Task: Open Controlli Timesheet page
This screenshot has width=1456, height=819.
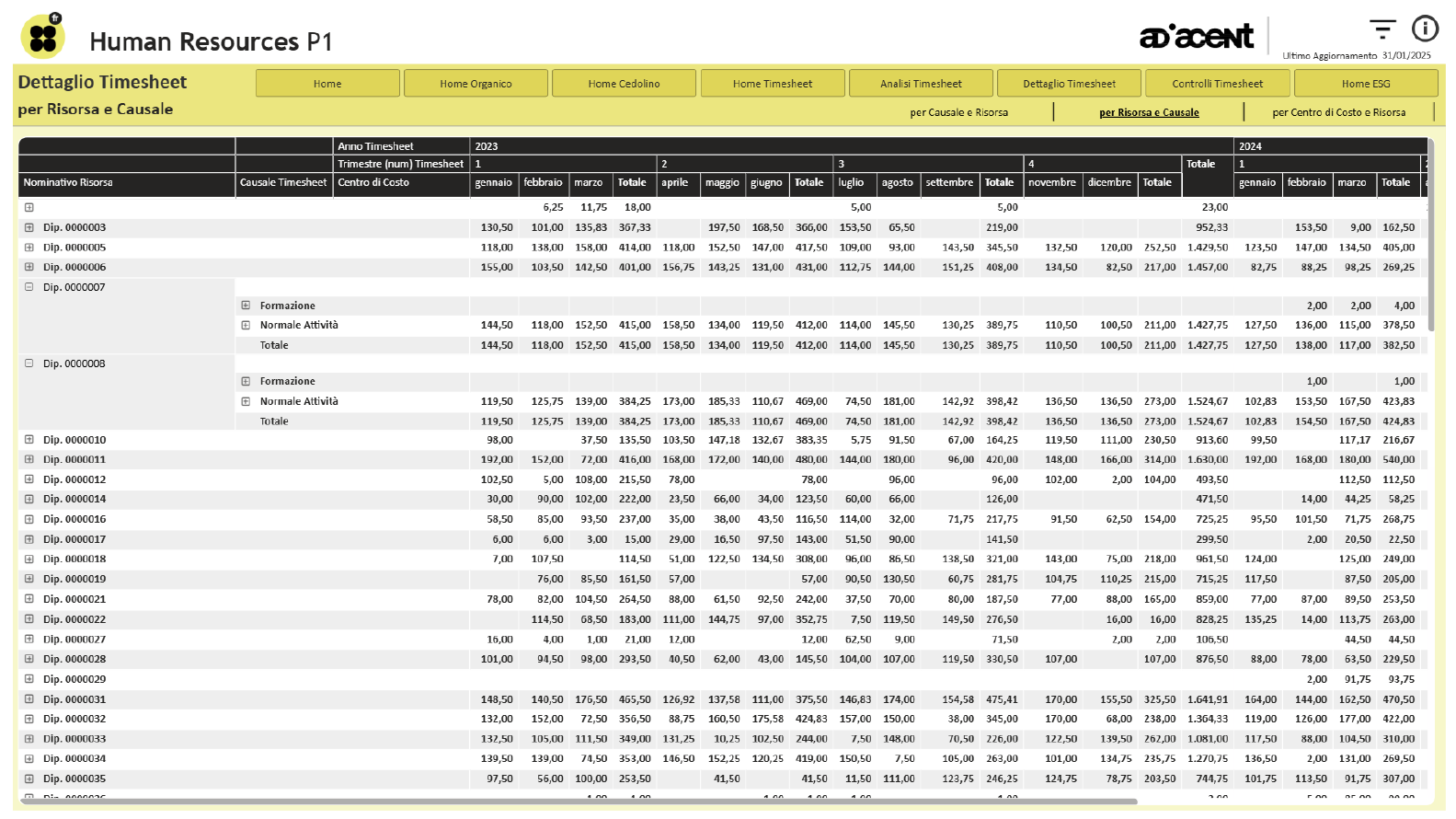Action: 1217,84
